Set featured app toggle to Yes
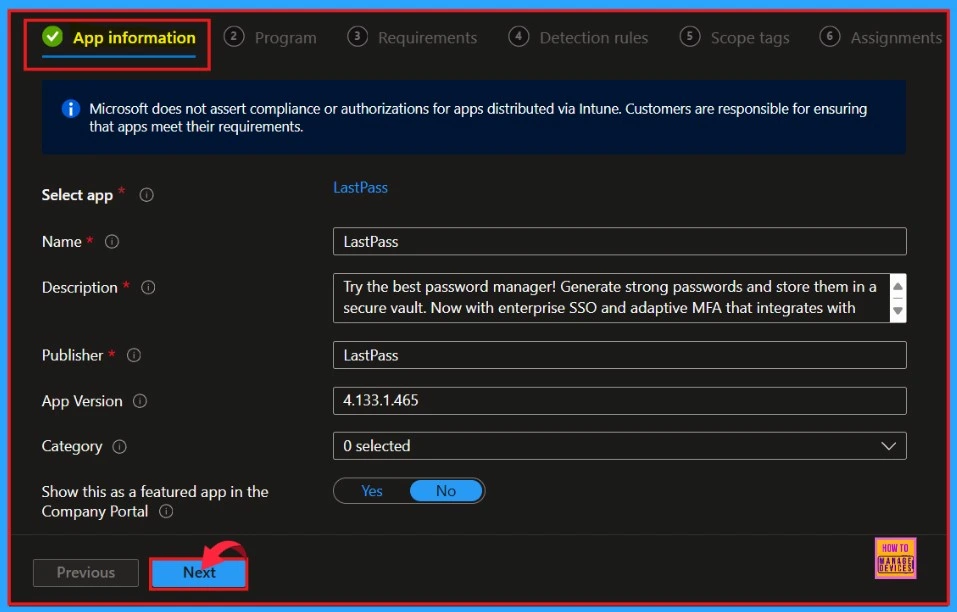The width and height of the screenshot is (957, 612). tap(372, 491)
